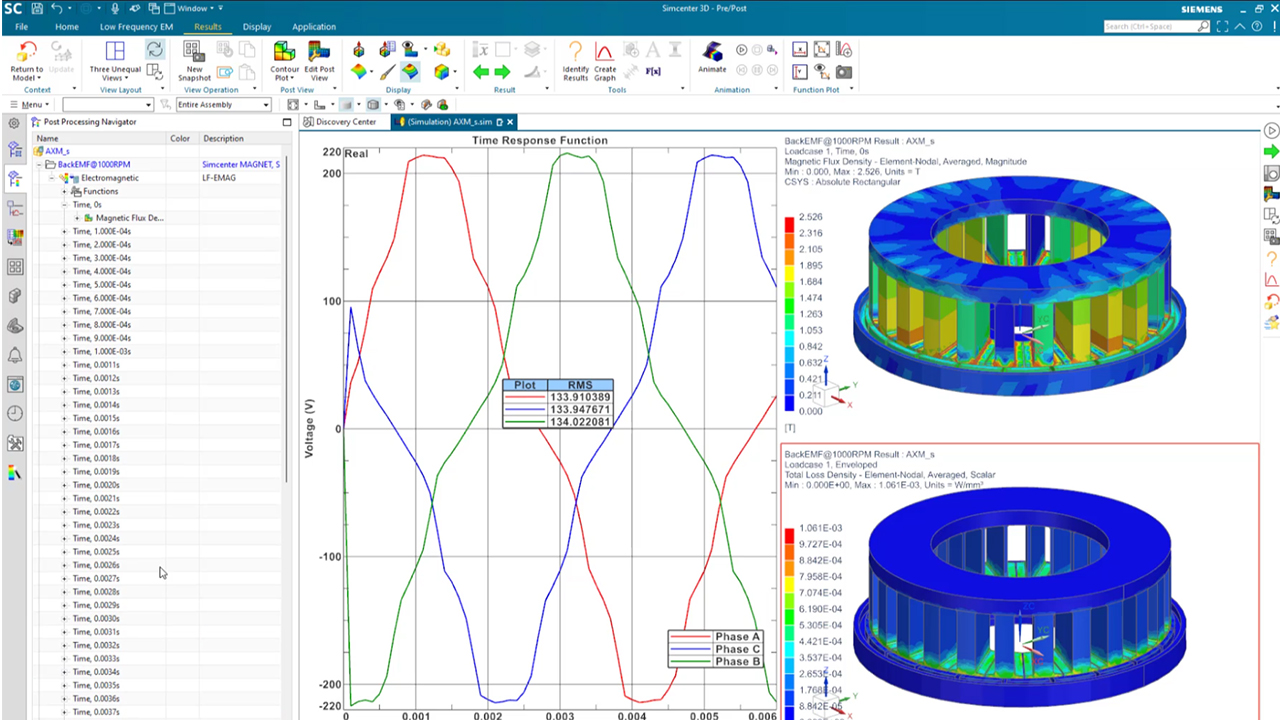Open the Create Graph tool
Screen dimensions: 1280x720
pos(605,62)
